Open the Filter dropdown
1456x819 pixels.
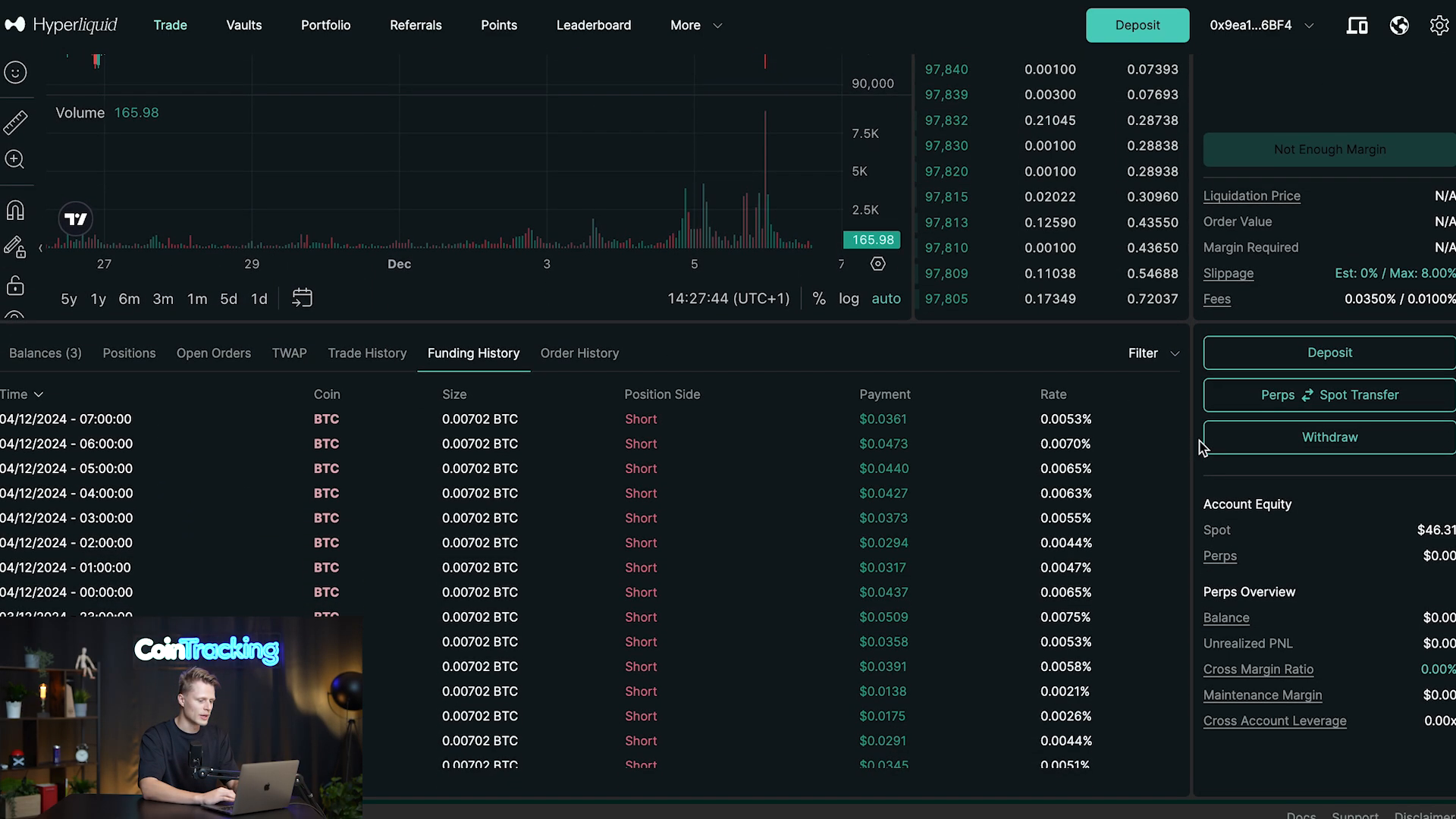click(1153, 353)
